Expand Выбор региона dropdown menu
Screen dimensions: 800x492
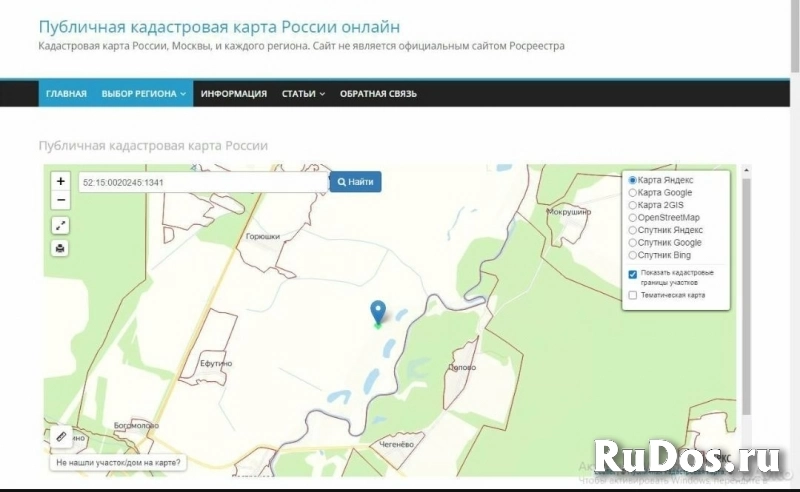coord(143,94)
